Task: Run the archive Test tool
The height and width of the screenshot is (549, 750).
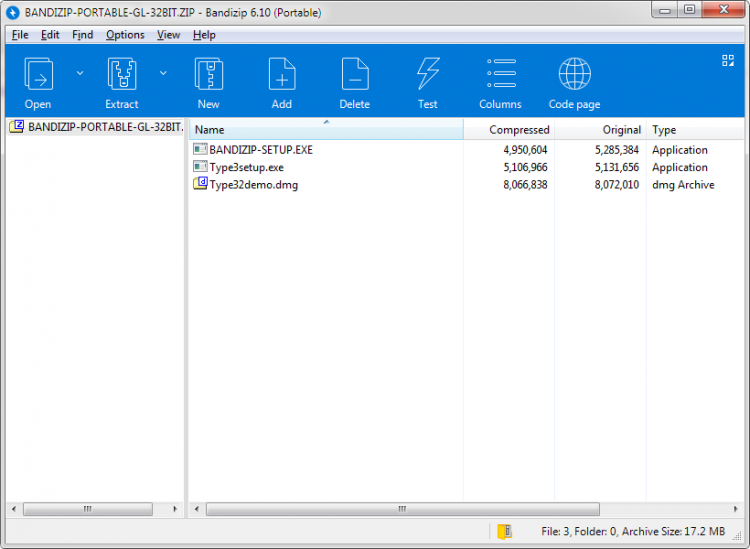Action: tap(428, 74)
